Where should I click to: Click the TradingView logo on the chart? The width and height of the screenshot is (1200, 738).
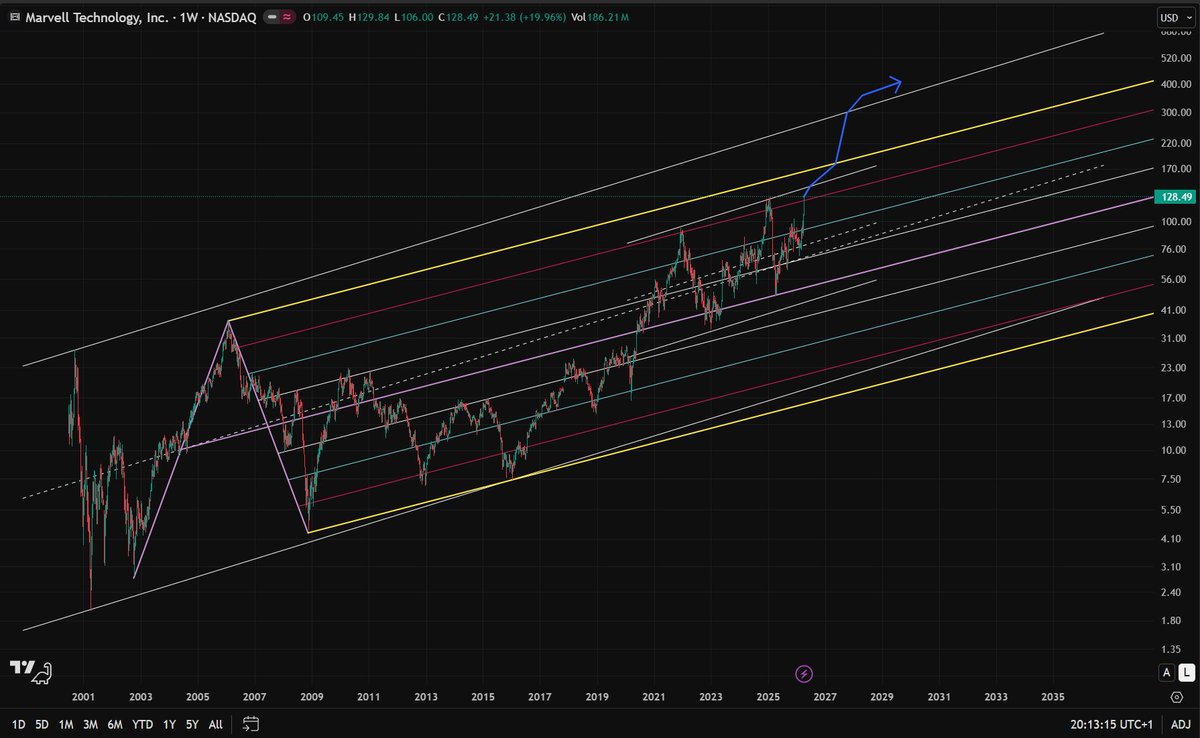pyautogui.click(x=30, y=671)
